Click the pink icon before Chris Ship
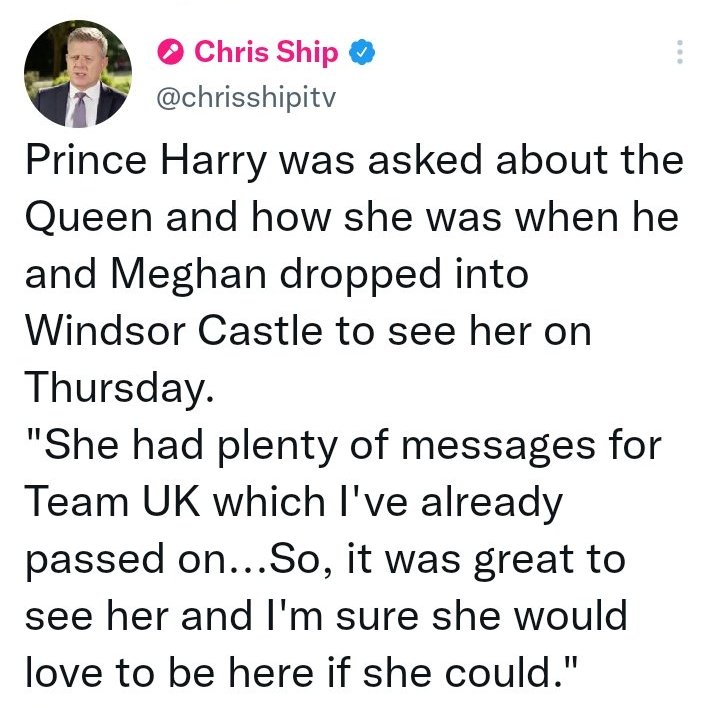720x710 pixels. click(170, 52)
